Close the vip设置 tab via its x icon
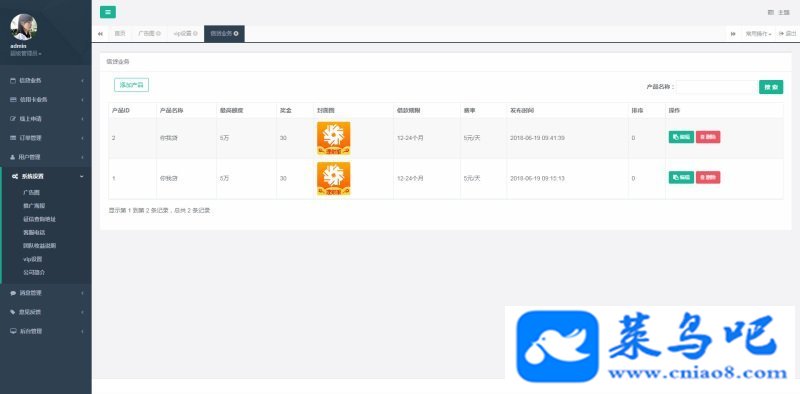800x394 pixels. coord(195,34)
